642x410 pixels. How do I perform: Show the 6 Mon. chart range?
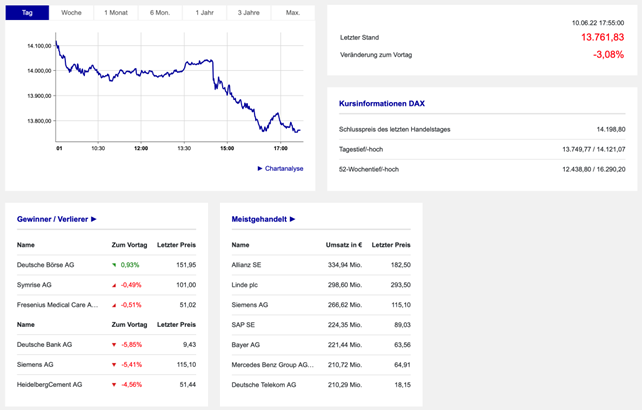[160, 13]
